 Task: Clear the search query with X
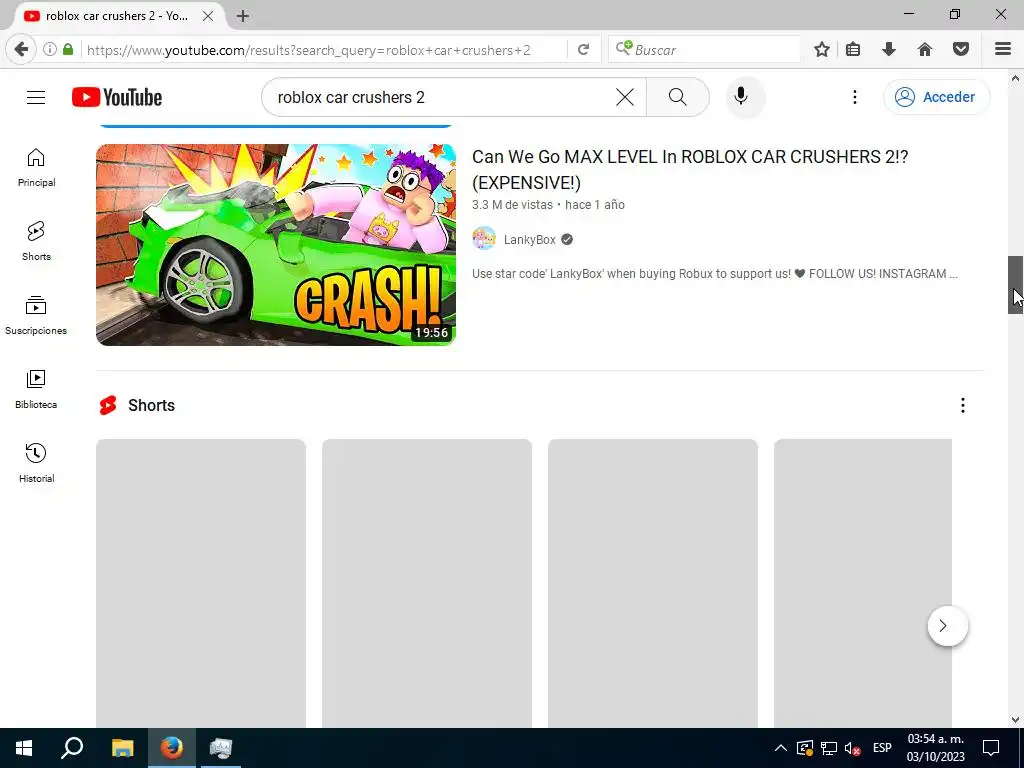coord(624,97)
